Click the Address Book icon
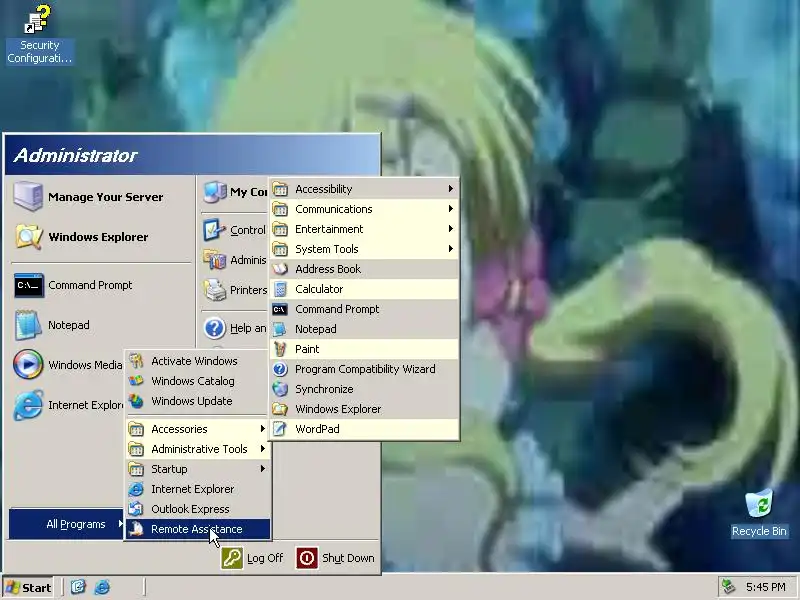 pyautogui.click(x=280, y=269)
